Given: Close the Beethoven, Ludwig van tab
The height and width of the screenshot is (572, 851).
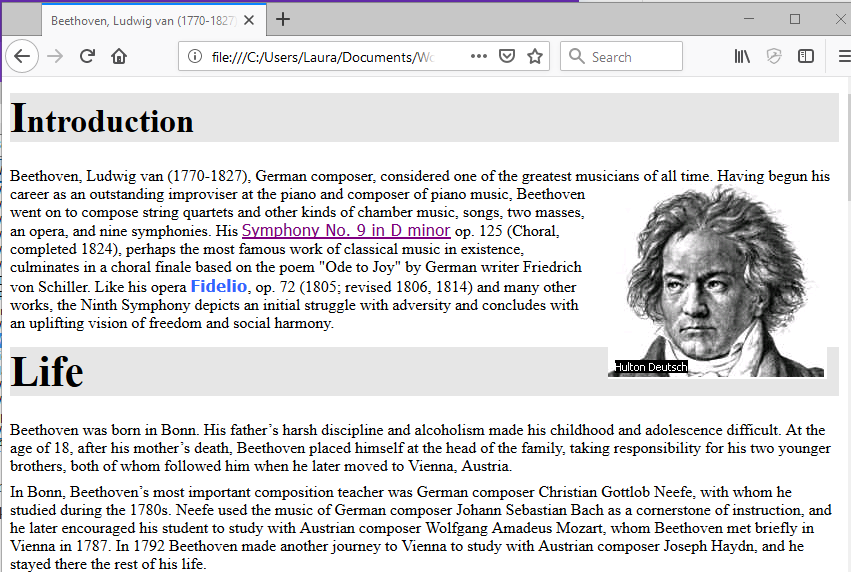Looking at the screenshot, I should (x=249, y=20).
